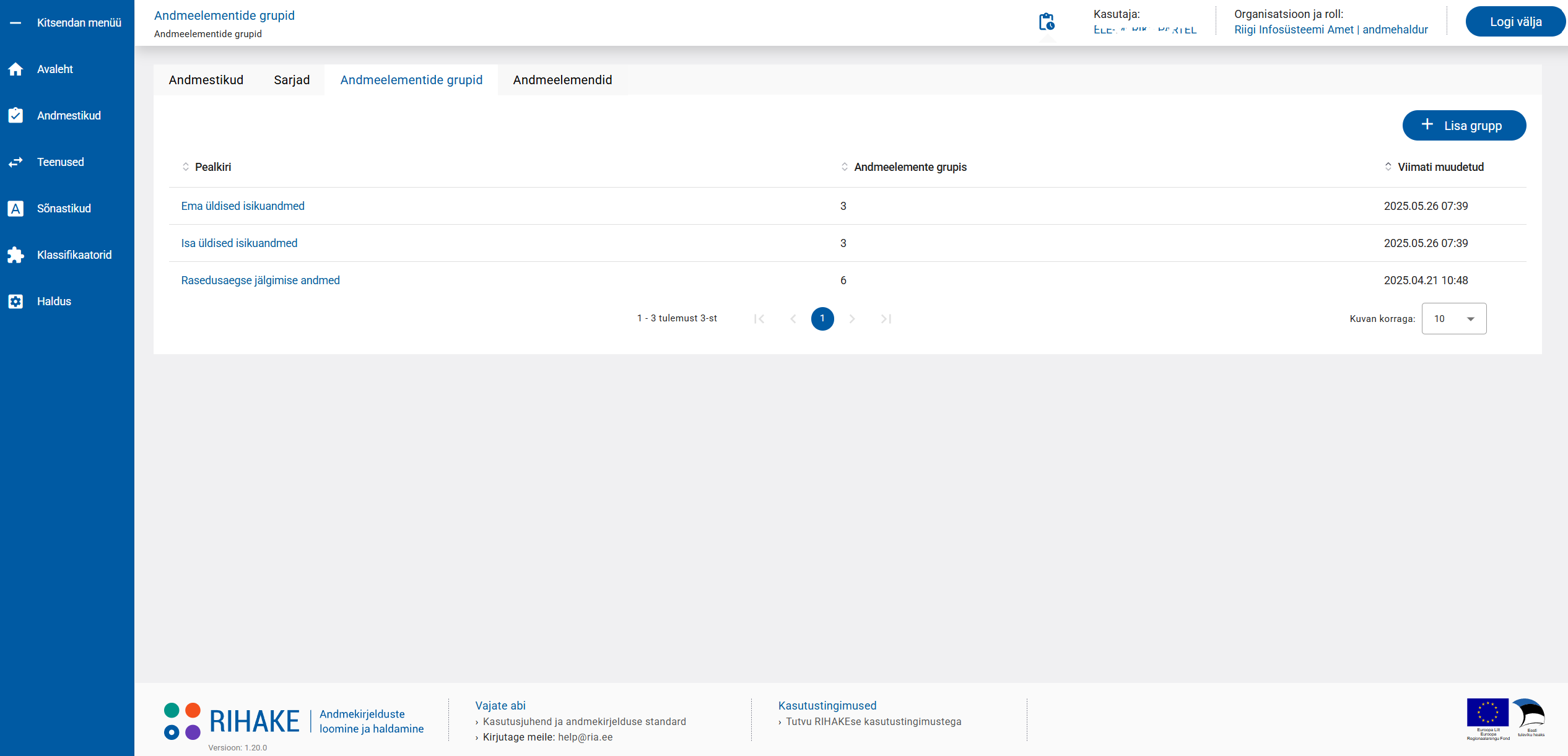Jump to last page arrow
The image size is (1568, 756).
click(886, 319)
